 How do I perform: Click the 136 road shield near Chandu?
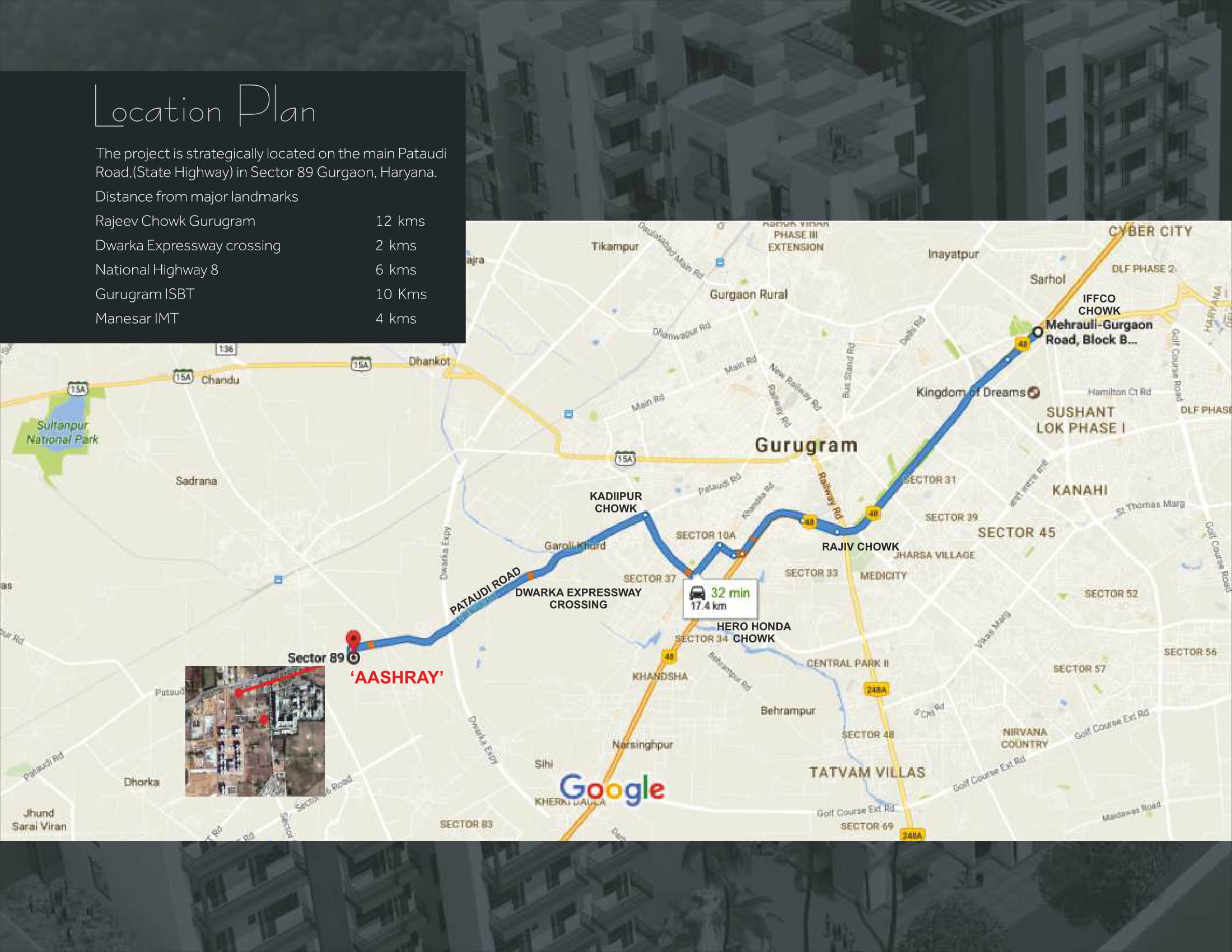click(226, 348)
